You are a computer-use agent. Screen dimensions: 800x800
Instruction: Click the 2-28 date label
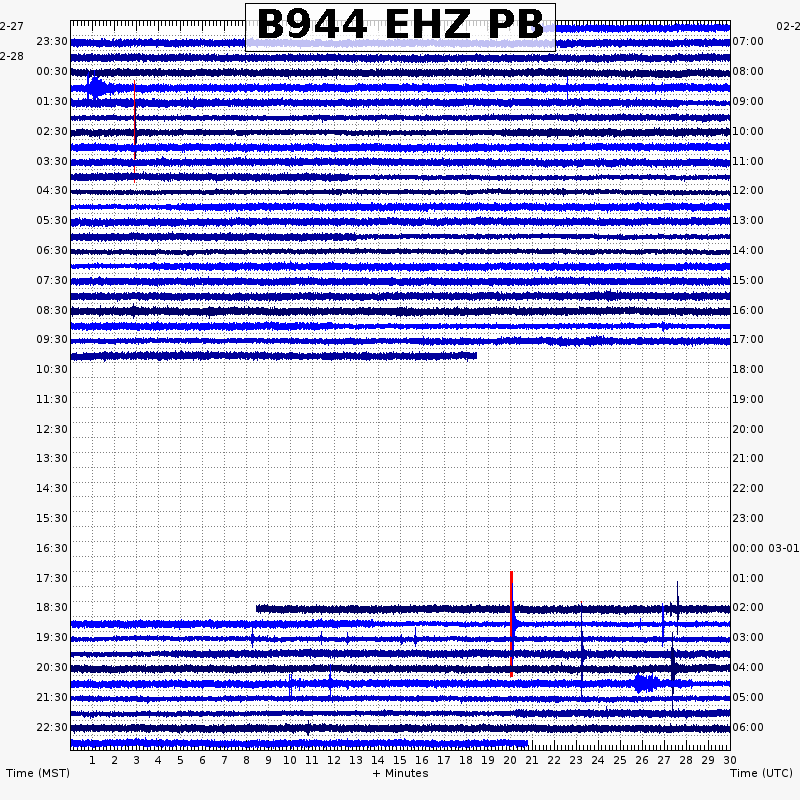[x=12, y=57]
